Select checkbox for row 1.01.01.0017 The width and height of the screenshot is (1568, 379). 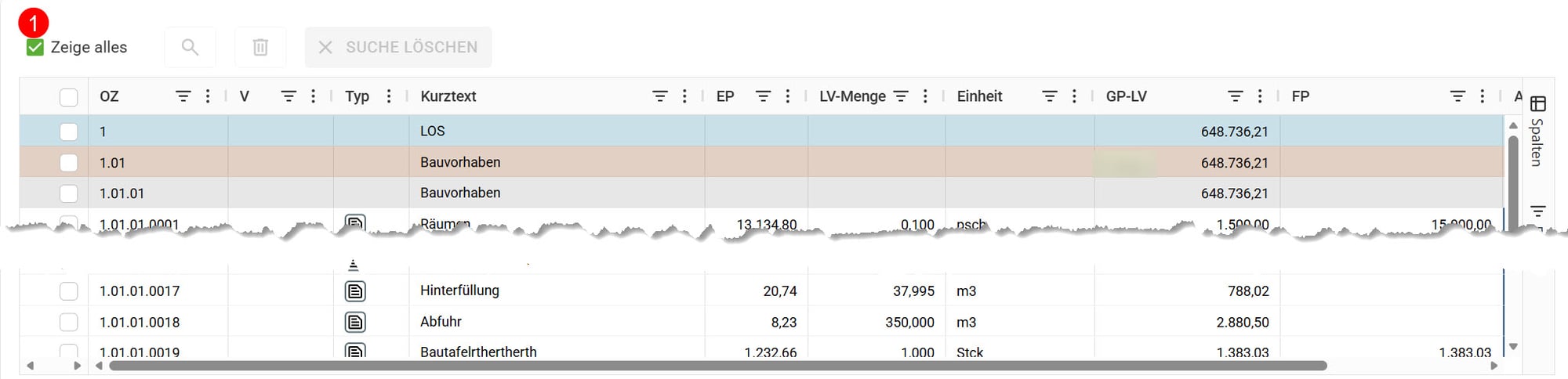click(x=69, y=291)
